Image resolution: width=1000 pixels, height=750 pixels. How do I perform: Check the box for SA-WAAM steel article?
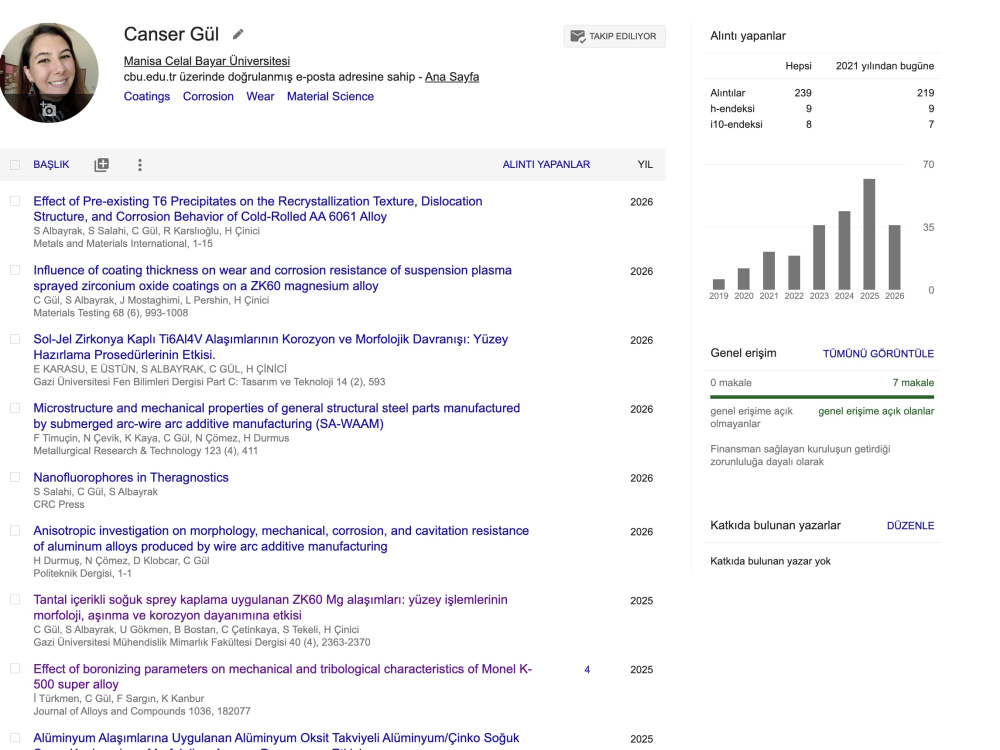tap(15, 408)
